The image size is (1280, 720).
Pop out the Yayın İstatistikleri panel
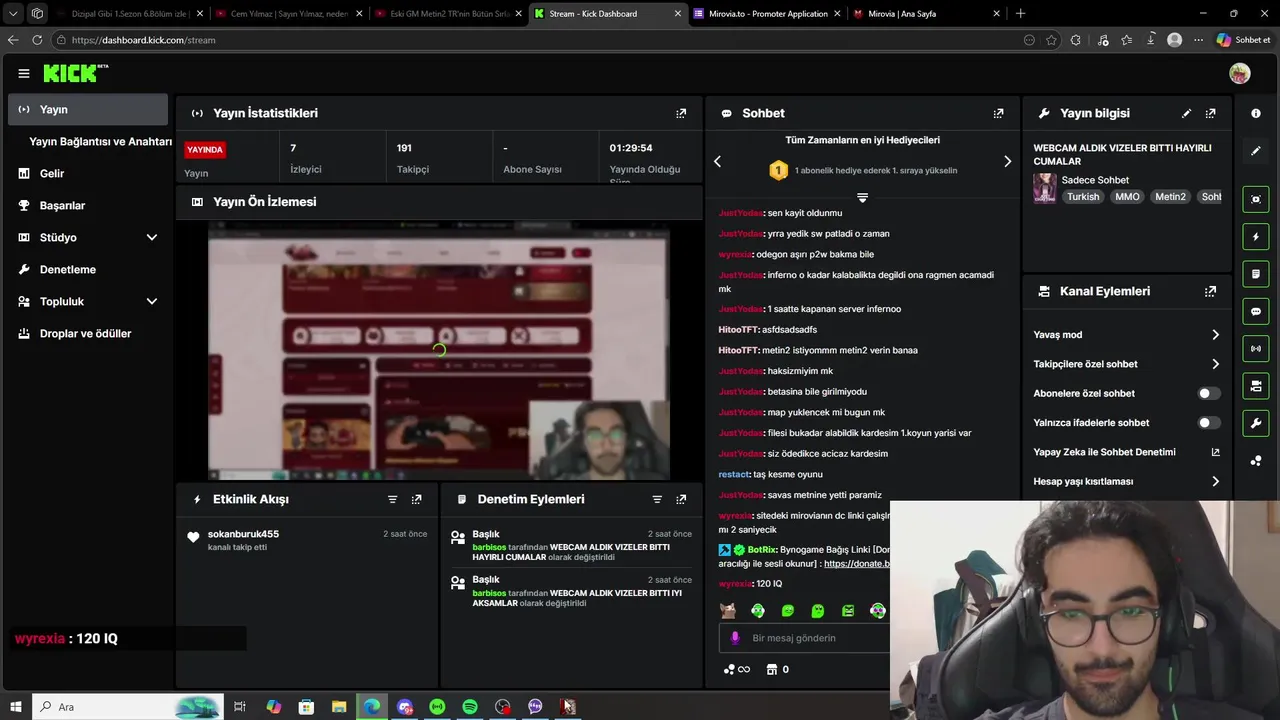click(681, 113)
